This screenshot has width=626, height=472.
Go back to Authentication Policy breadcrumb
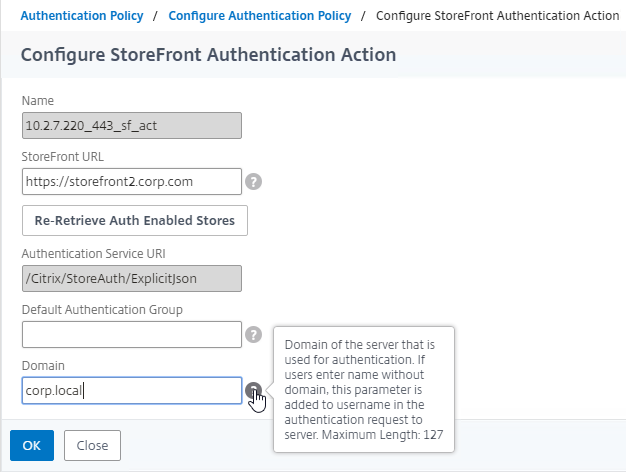(82, 16)
